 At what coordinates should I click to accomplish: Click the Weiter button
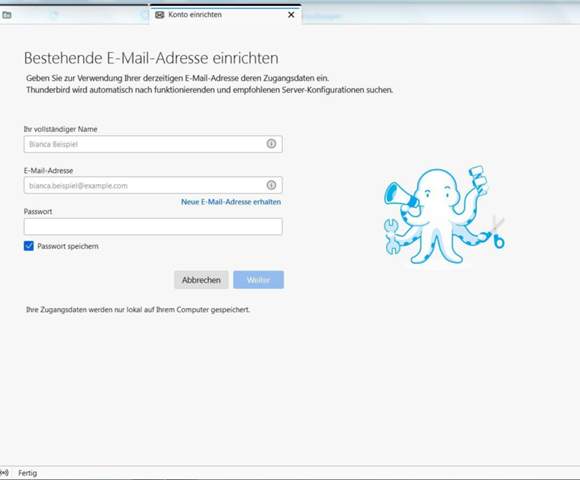258,280
